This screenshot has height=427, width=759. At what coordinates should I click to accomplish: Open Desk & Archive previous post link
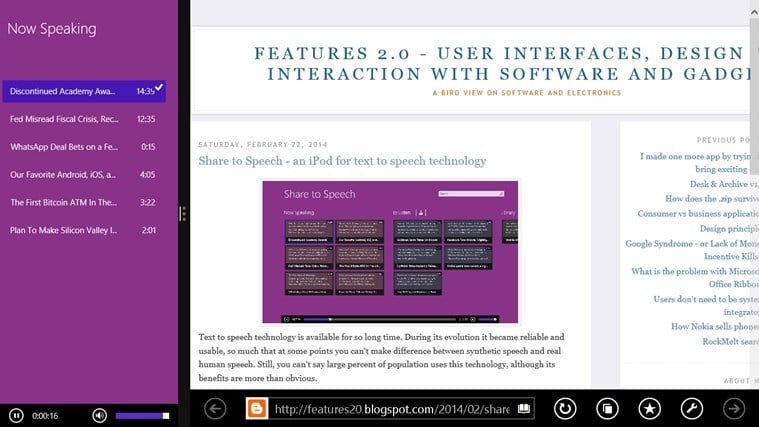[x=724, y=184]
